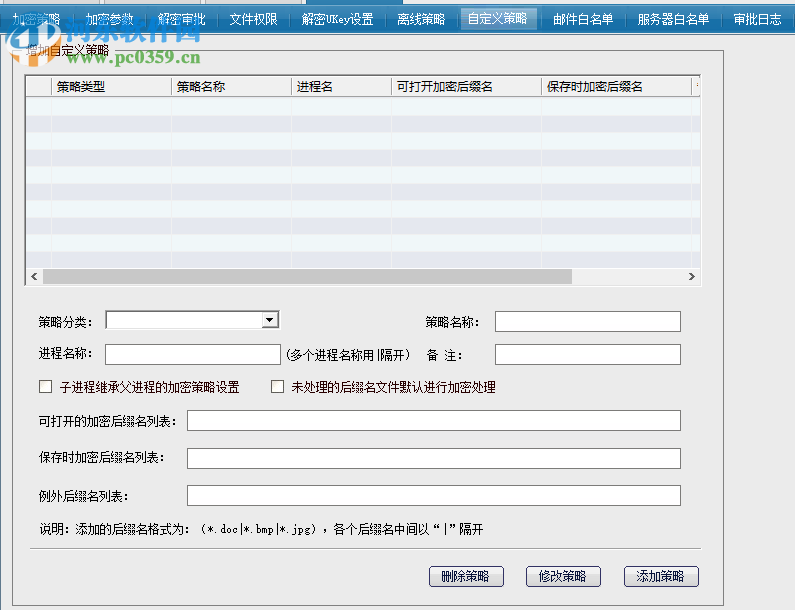Click the 修改策略 button
795x610 pixels.
coord(563,577)
